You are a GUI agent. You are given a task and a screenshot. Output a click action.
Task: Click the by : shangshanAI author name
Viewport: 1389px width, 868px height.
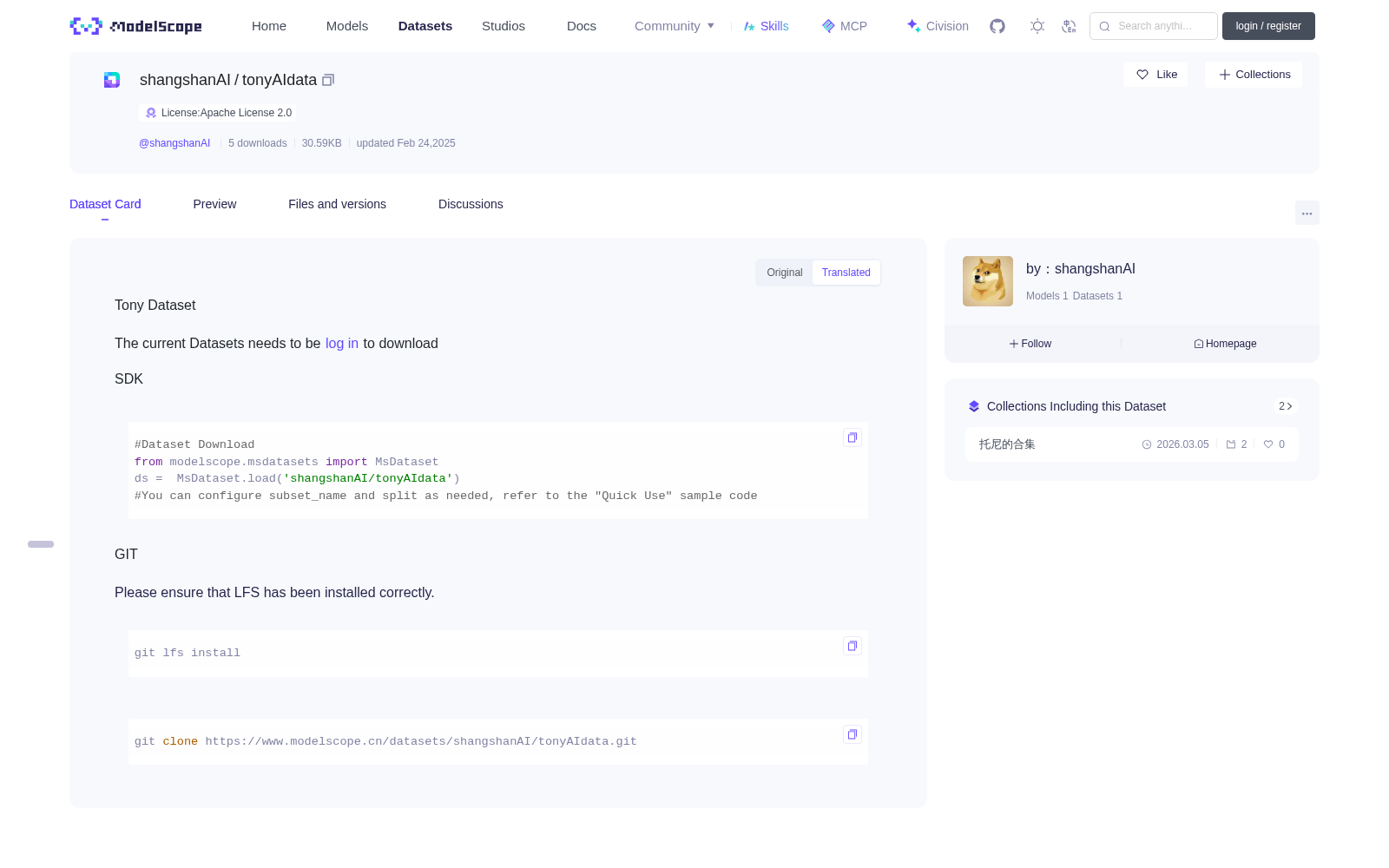[1081, 269]
